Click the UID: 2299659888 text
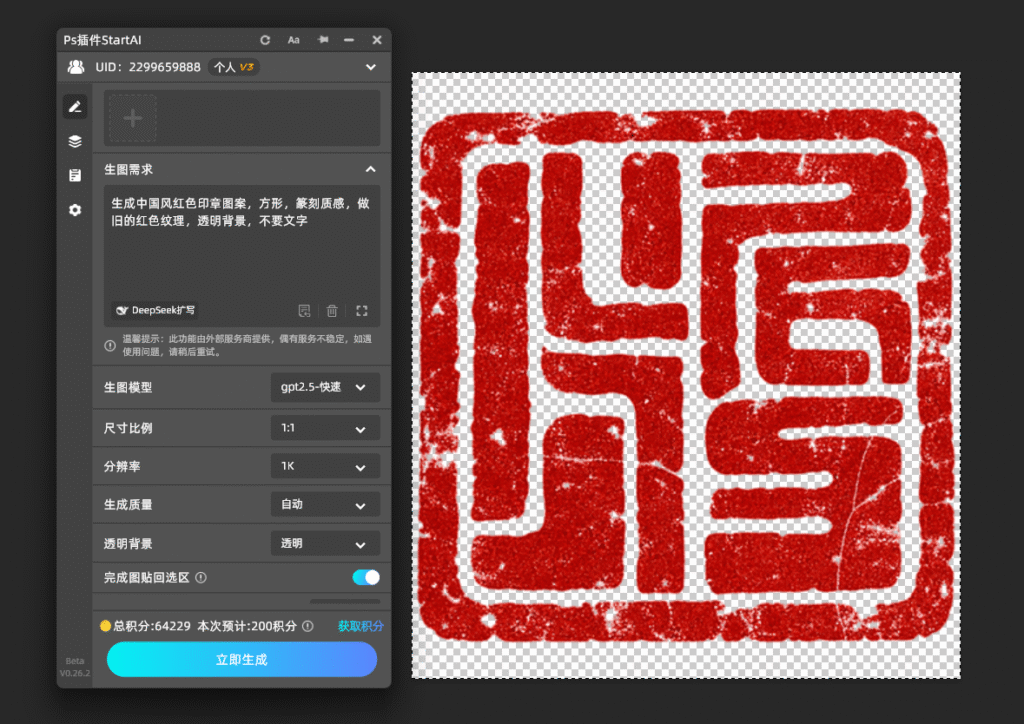The image size is (1024, 724). [148, 67]
